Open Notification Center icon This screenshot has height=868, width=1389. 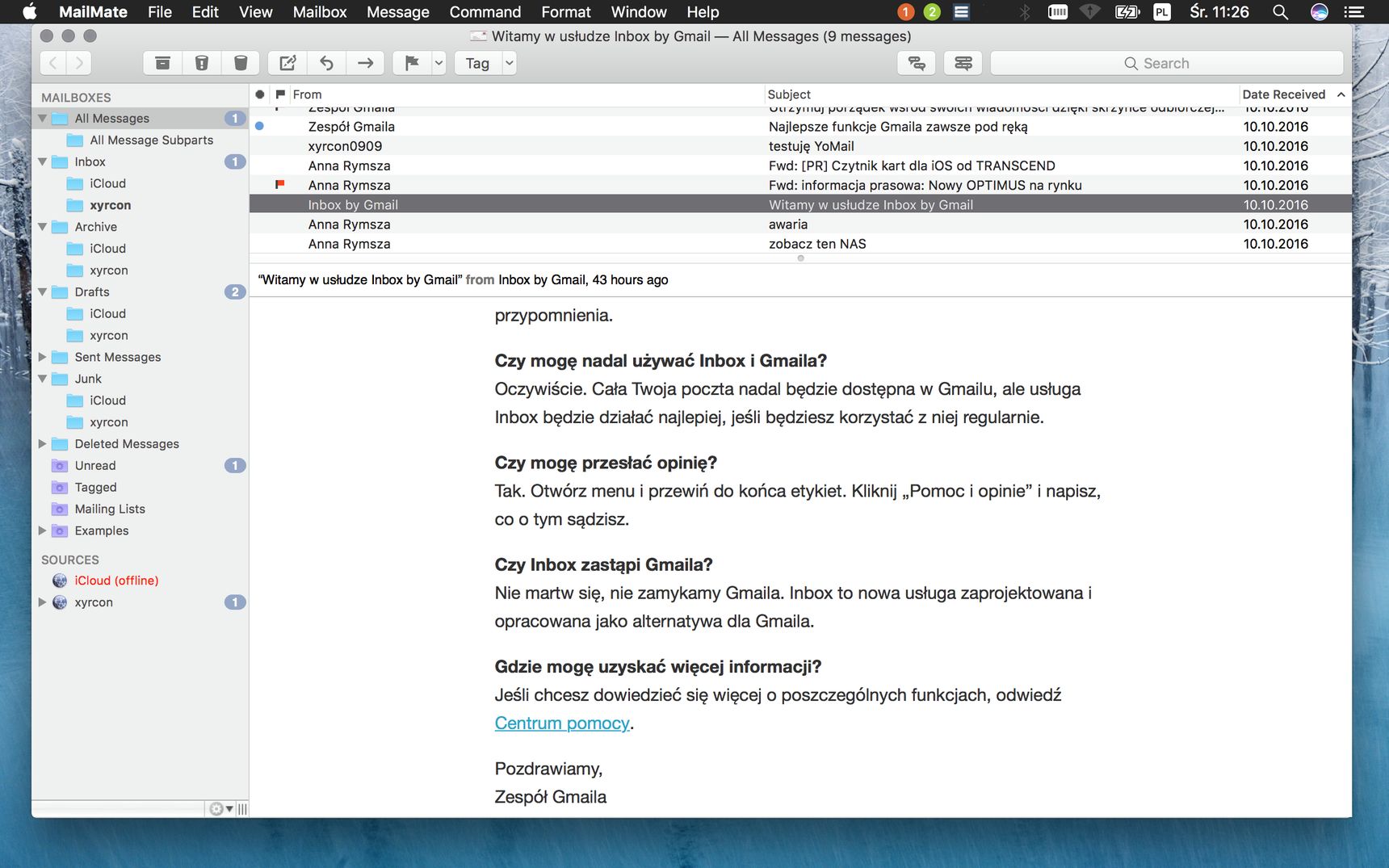click(x=1354, y=12)
